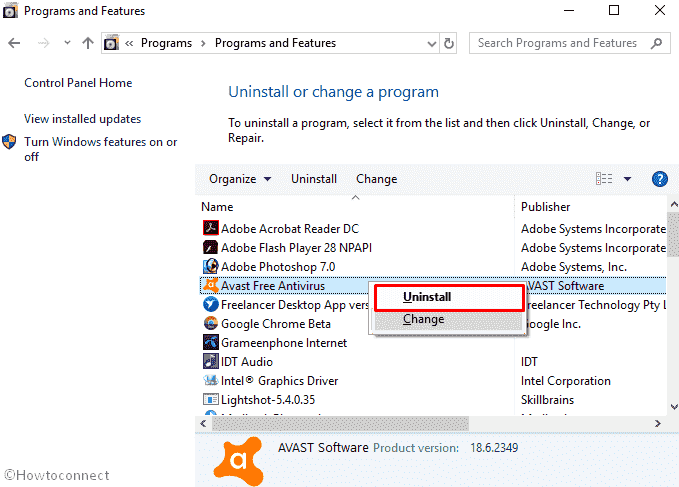Go up one folder level with up arrow
Viewport: 679px width, 487px height.
click(88, 44)
